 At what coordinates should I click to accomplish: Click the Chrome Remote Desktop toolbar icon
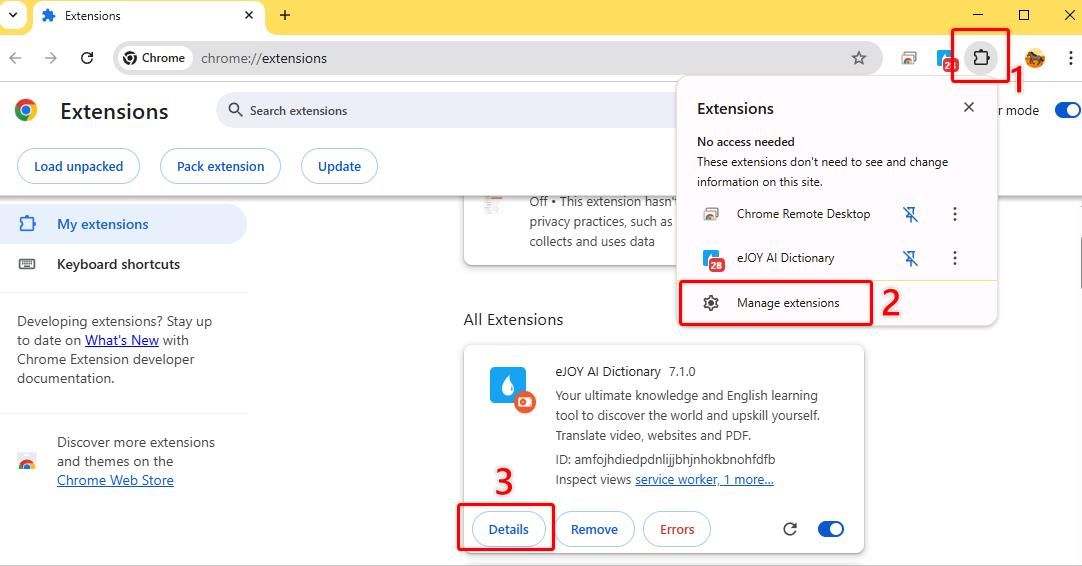(x=909, y=58)
